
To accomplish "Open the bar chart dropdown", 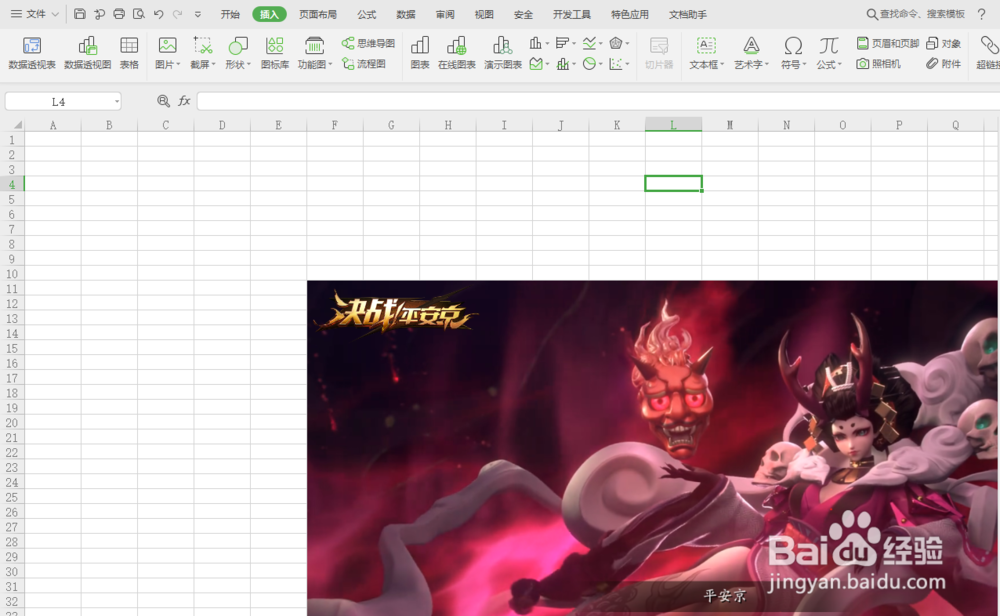I will pos(566,43).
